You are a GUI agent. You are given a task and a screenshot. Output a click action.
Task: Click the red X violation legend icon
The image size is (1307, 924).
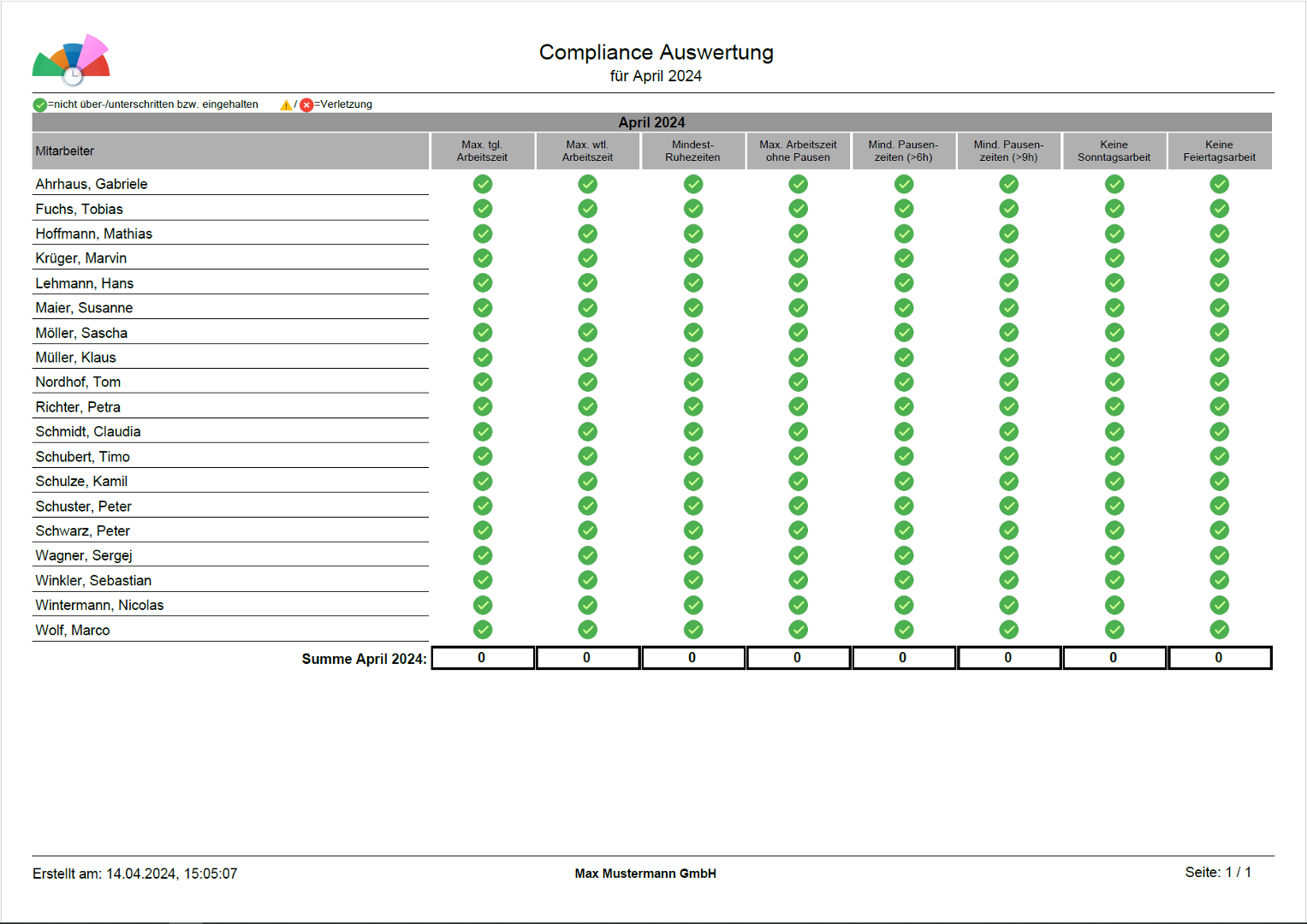(x=306, y=105)
